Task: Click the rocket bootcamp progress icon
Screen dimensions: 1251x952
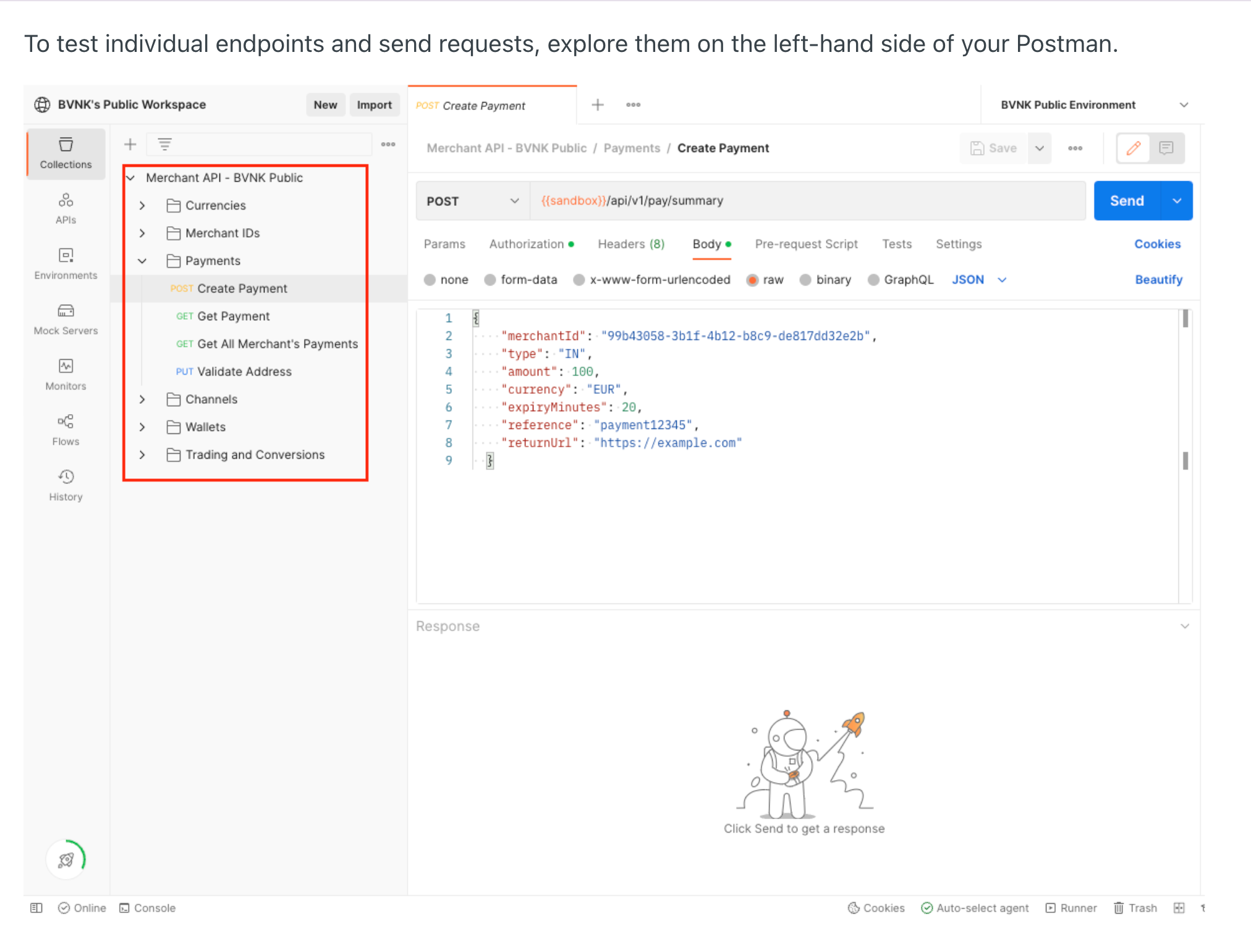Action: 66,859
